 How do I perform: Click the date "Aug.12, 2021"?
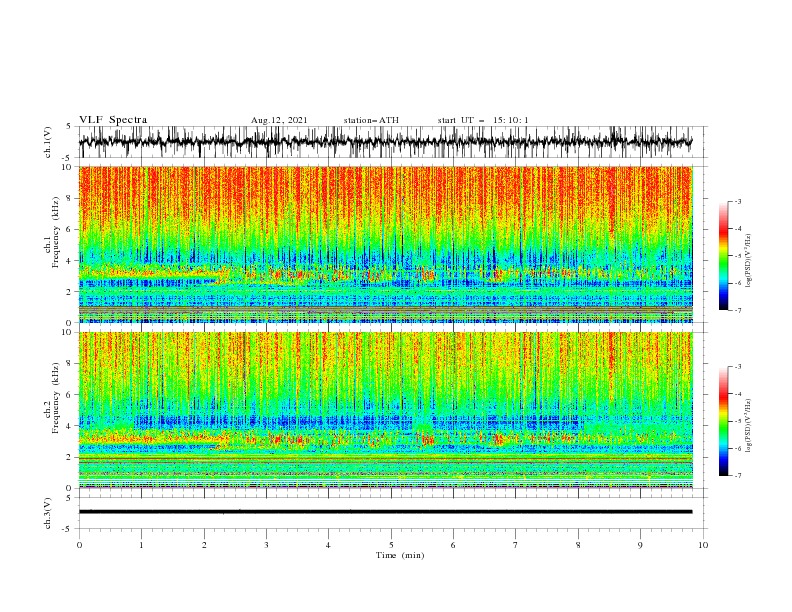coord(279,120)
